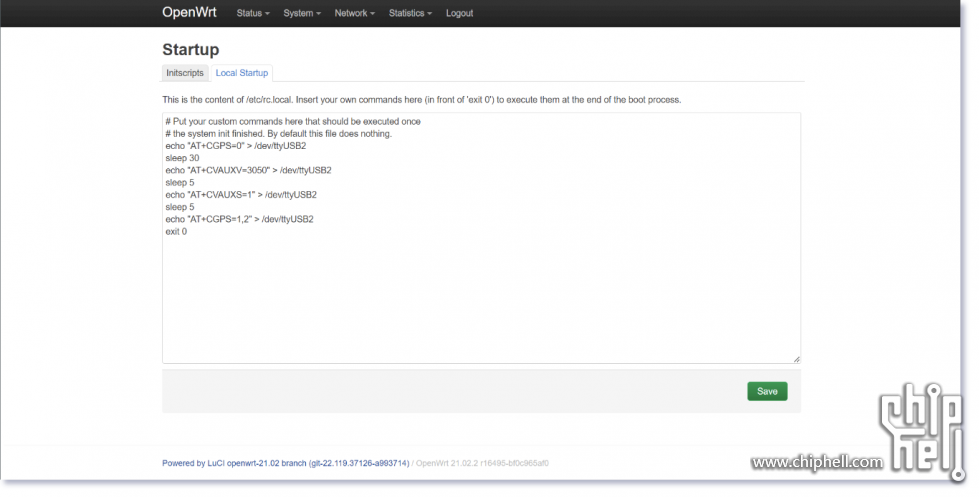Click the 'exit 0' line in editor
Screen dimensions: 979x497
[176, 232]
